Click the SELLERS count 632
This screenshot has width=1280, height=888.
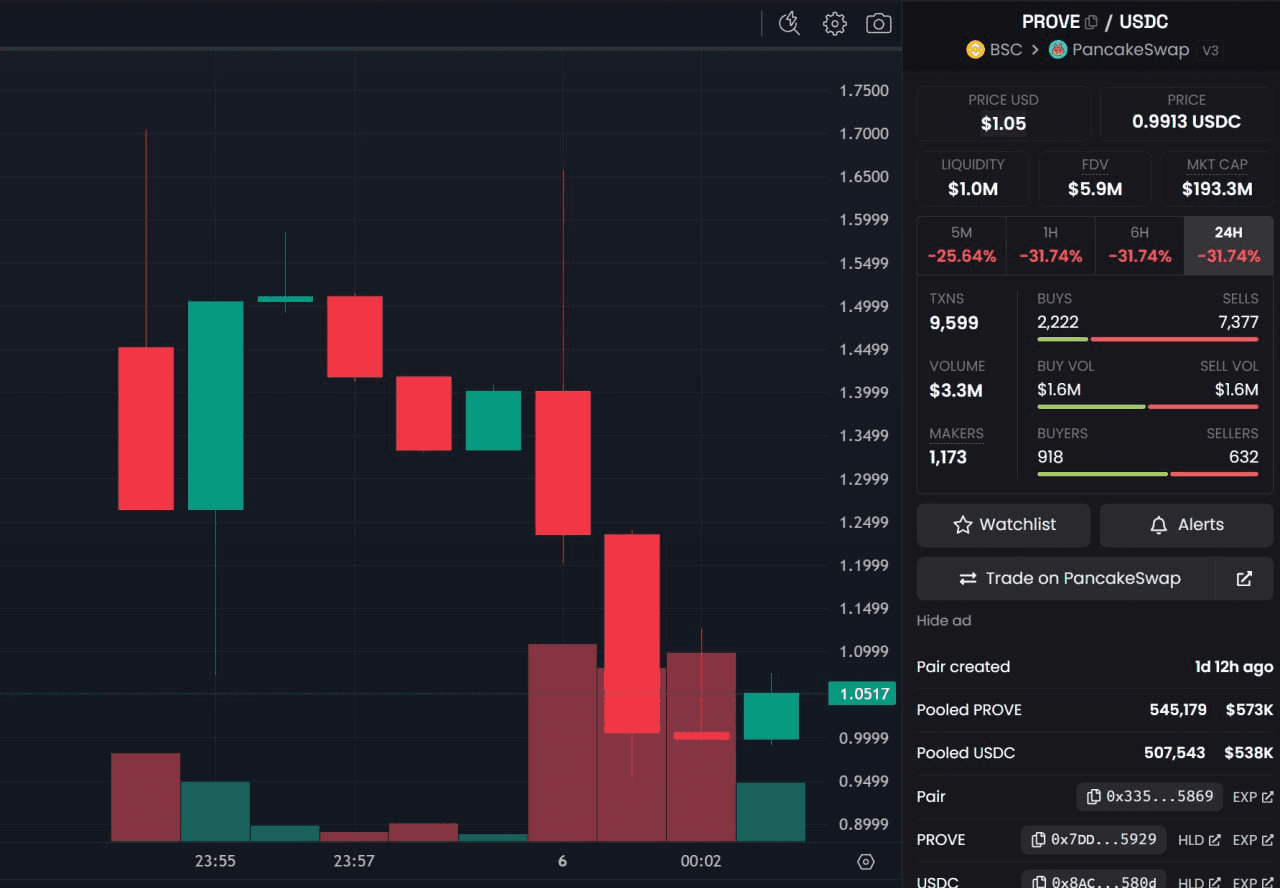pyautogui.click(x=1244, y=457)
